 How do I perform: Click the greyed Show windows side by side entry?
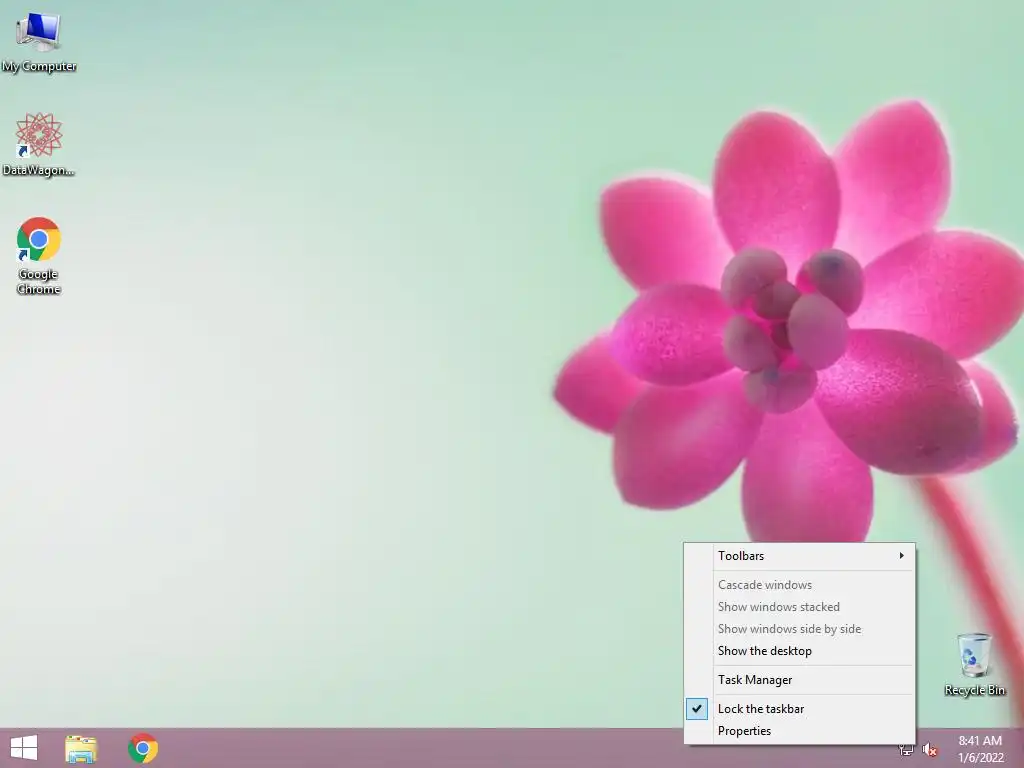(x=800, y=629)
